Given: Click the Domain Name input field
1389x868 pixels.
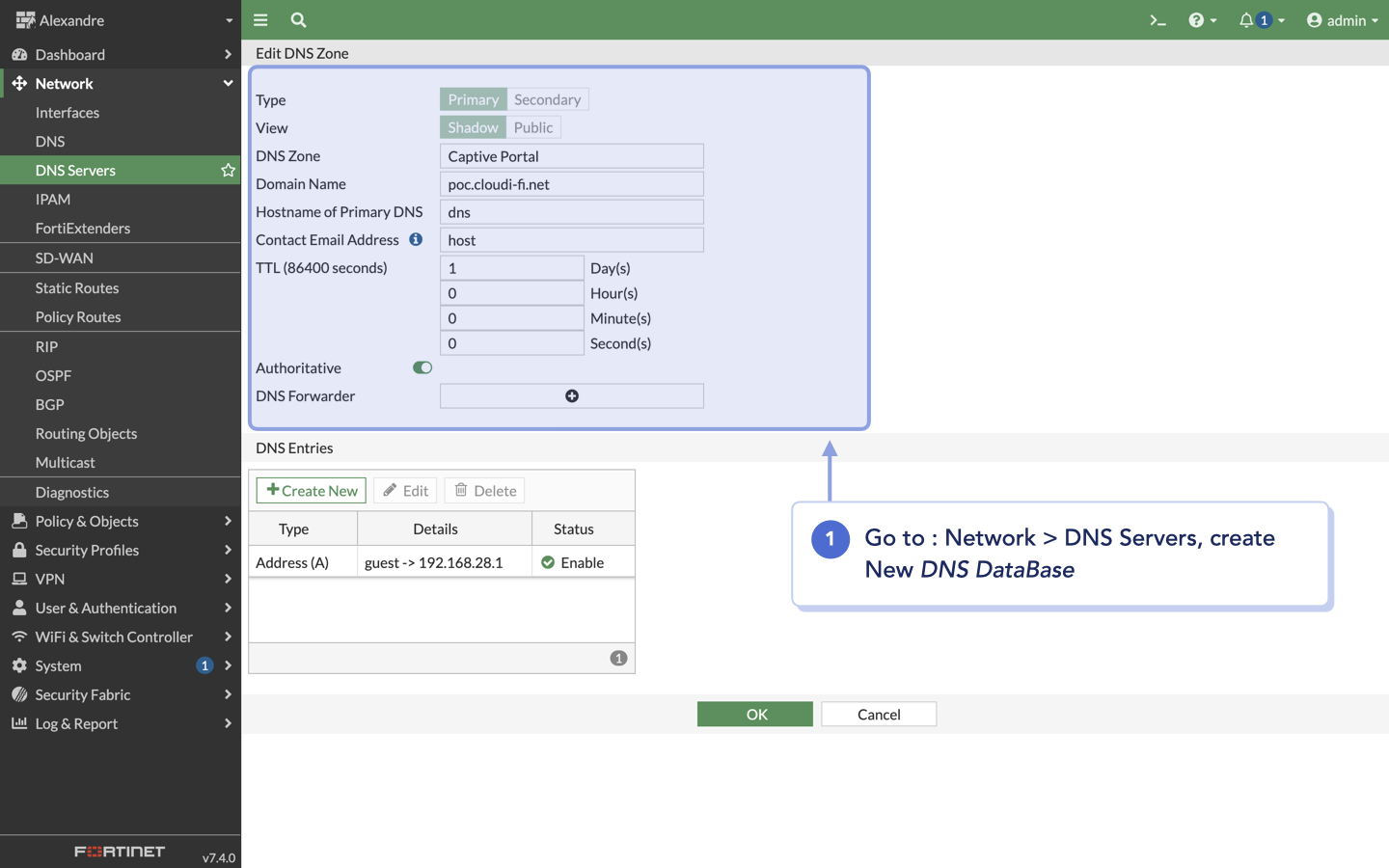Looking at the screenshot, I should click(x=571, y=183).
